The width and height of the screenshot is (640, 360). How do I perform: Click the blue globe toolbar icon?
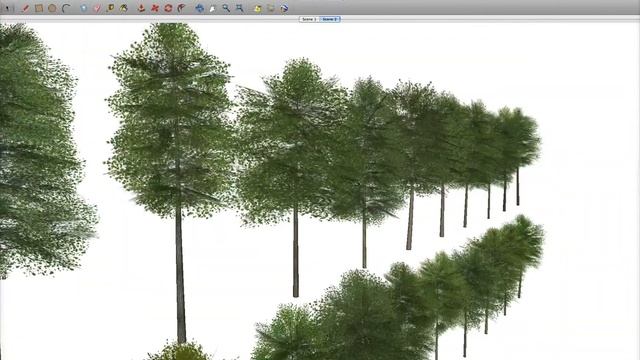click(284, 8)
